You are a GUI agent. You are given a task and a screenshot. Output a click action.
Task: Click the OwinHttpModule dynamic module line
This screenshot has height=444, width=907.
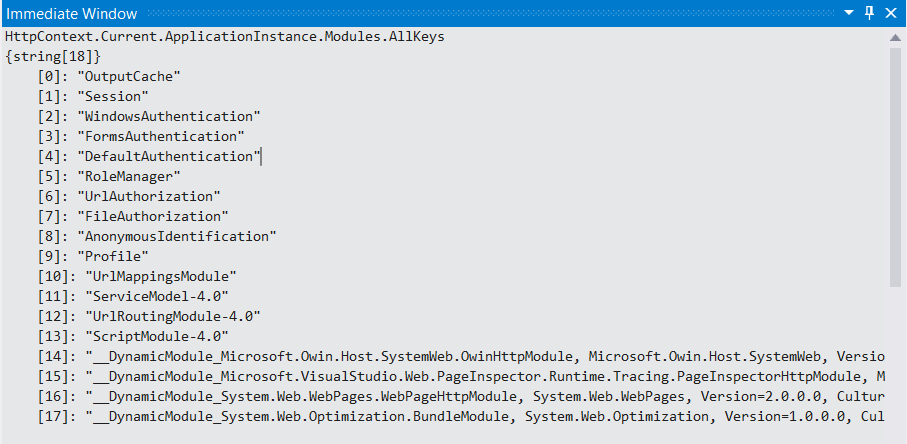point(461,356)
